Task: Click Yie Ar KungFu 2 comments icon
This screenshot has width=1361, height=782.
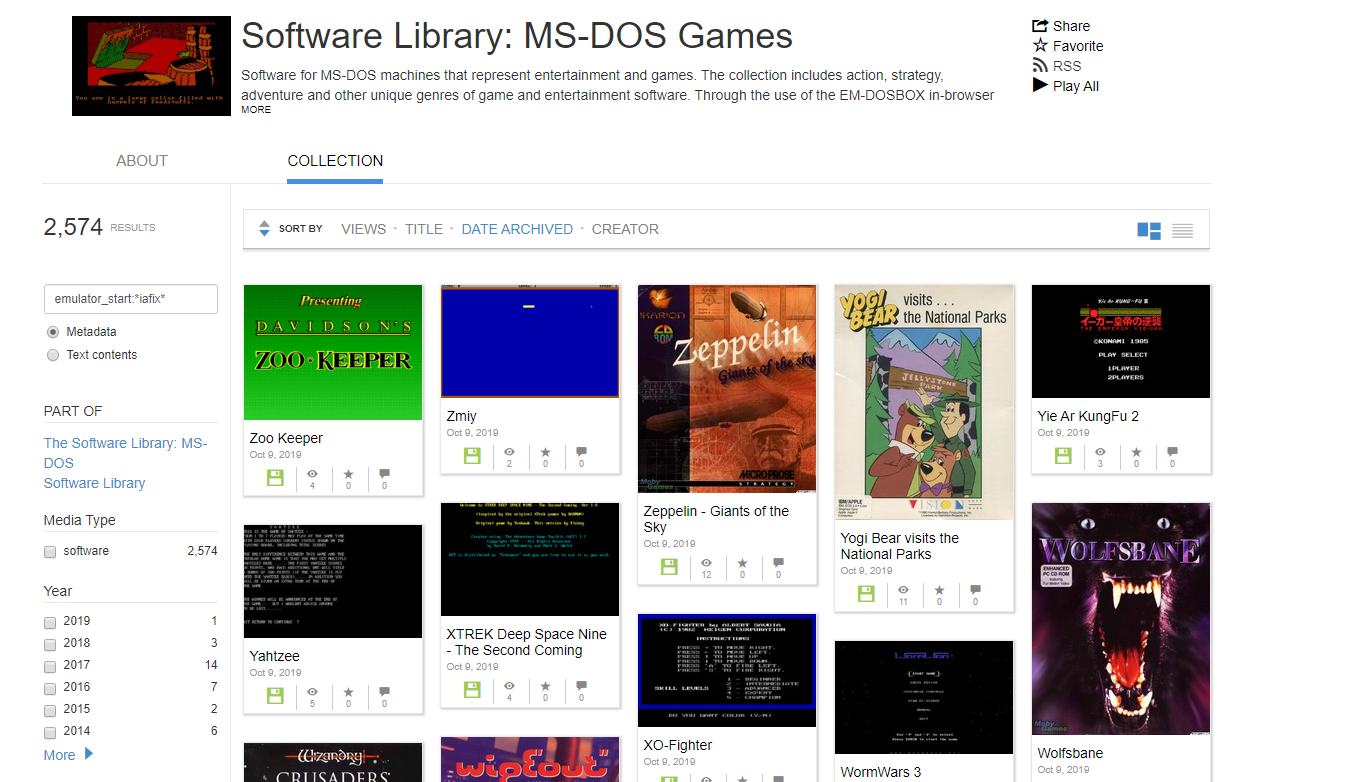Action: point(1172,451)
